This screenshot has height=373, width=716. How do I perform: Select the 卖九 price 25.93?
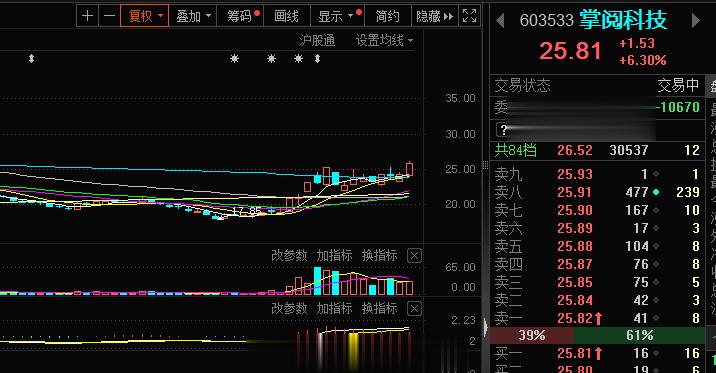[574, 174]
